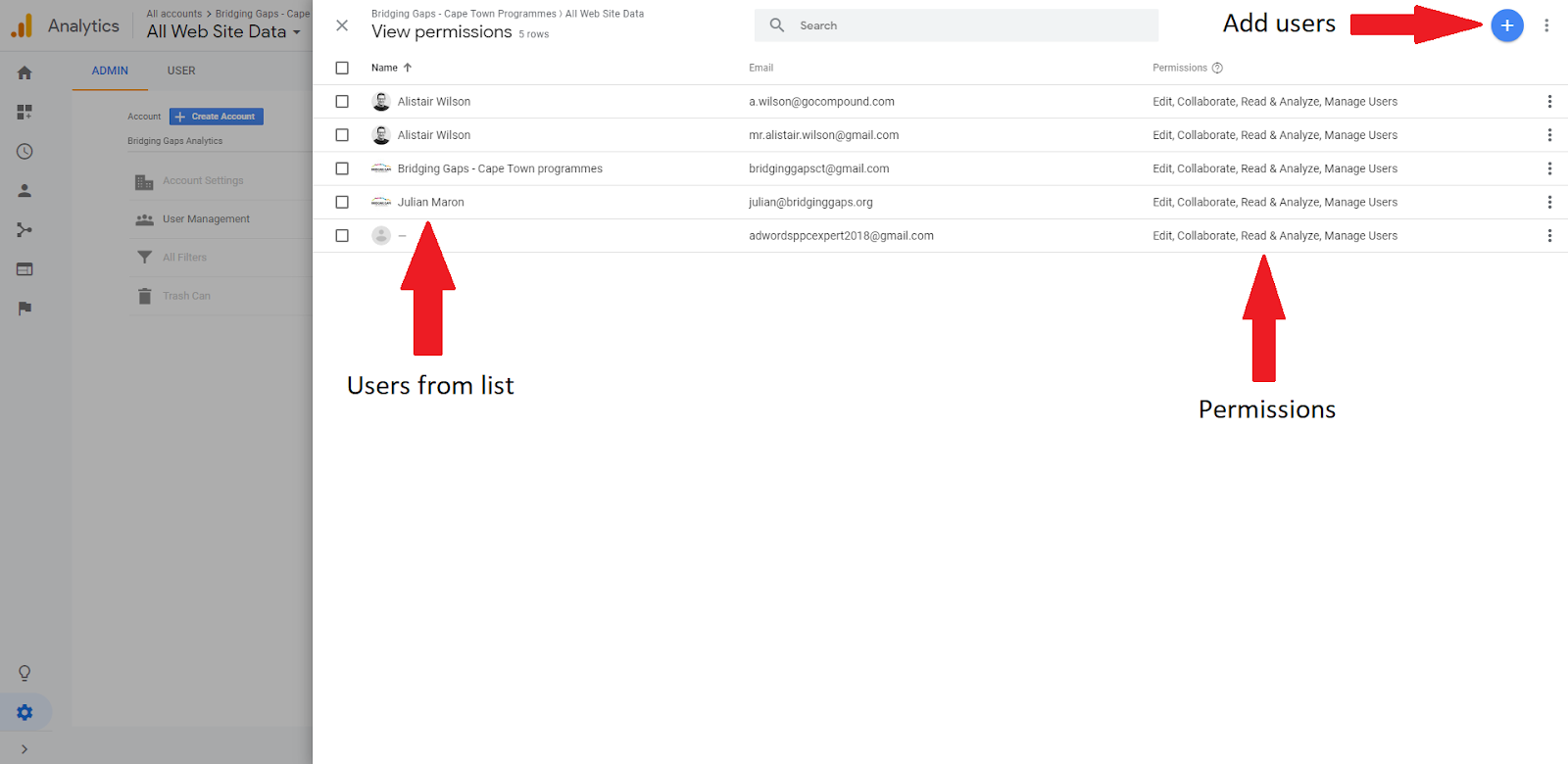Image resolution: width=1568 pixels, height=764 pixels.
Task: Click the Email column header
Action: 761,68
